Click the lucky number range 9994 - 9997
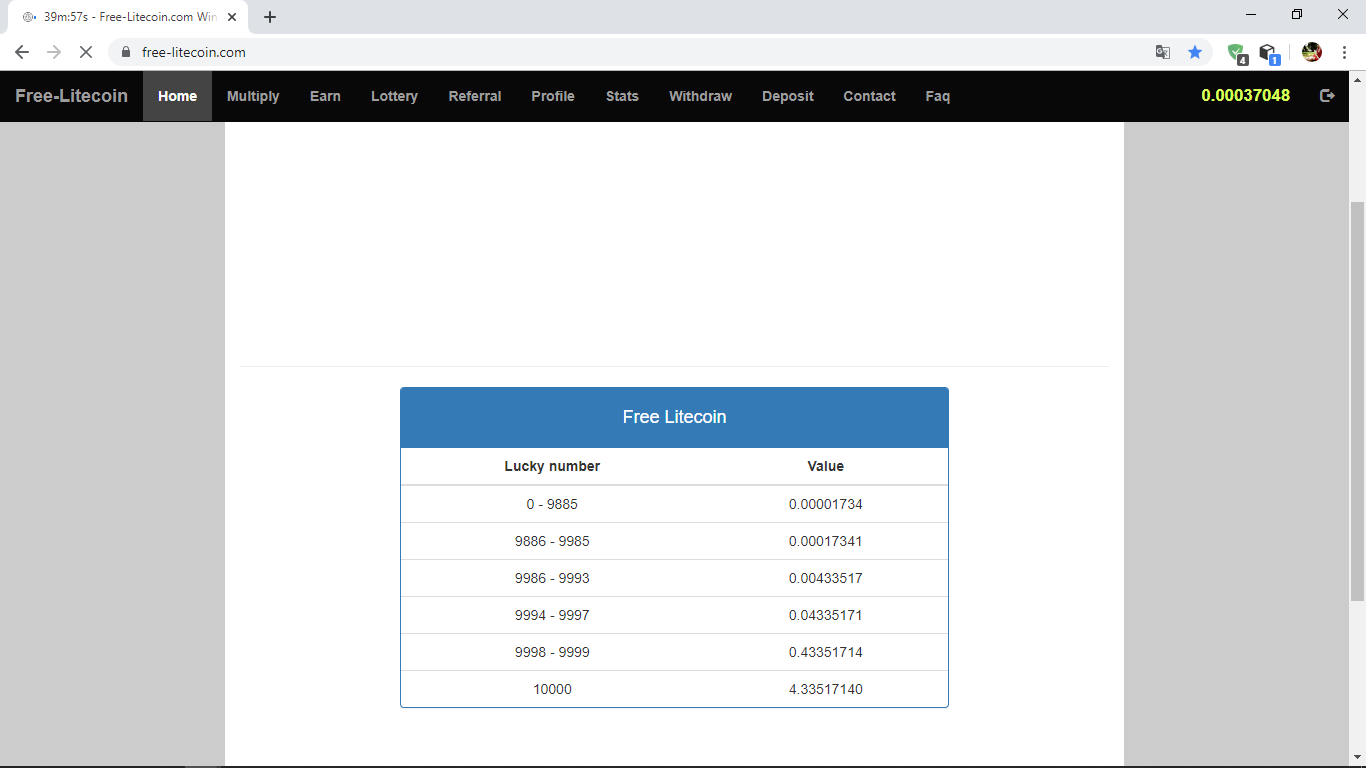1366x768 pixels. pos(552,615)
